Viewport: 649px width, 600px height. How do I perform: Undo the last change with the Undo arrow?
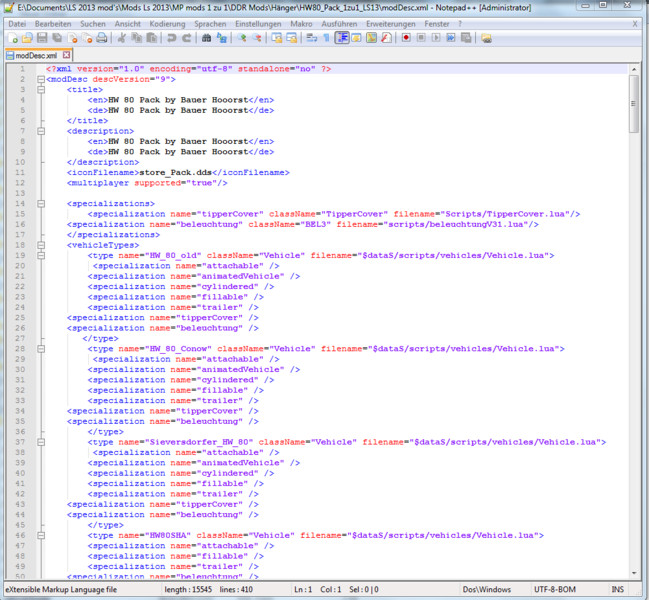point(171,38)
